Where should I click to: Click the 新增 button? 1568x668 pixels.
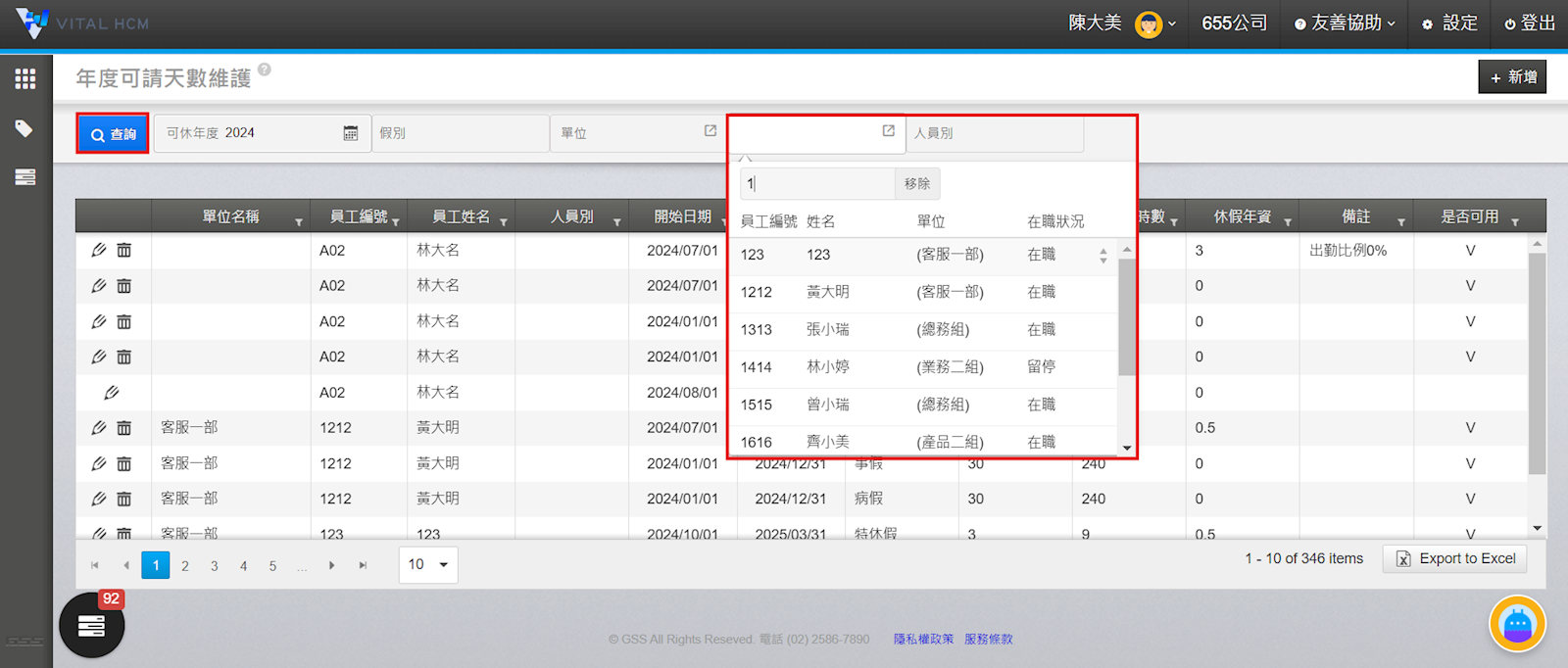(x=1512, y=77)
